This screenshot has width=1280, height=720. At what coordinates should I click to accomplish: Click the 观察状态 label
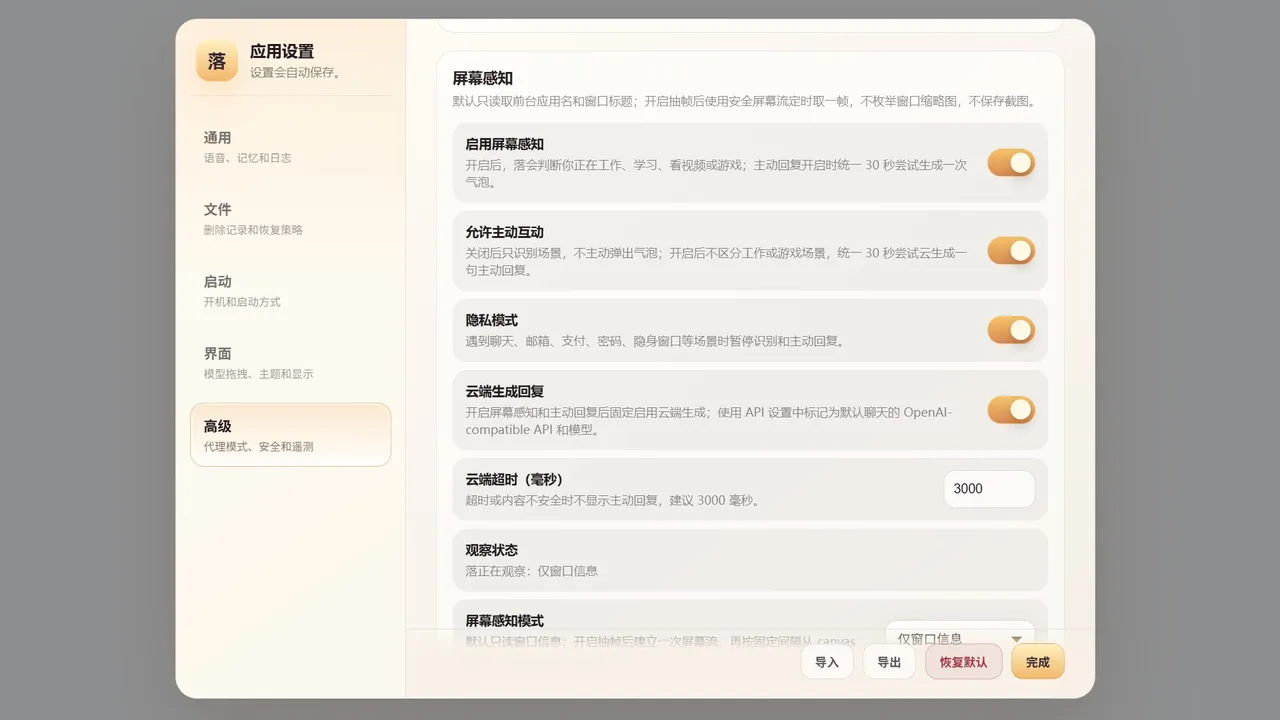492,550
